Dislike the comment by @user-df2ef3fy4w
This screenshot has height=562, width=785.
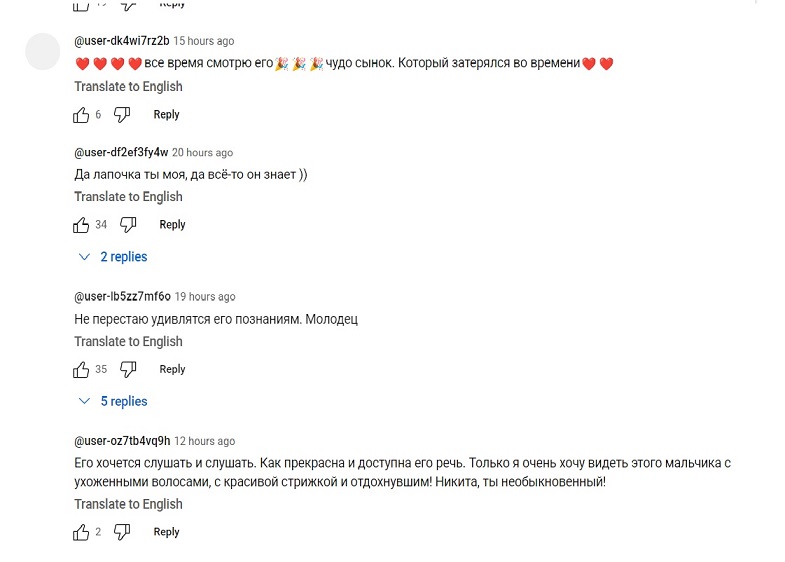point(128,225)
